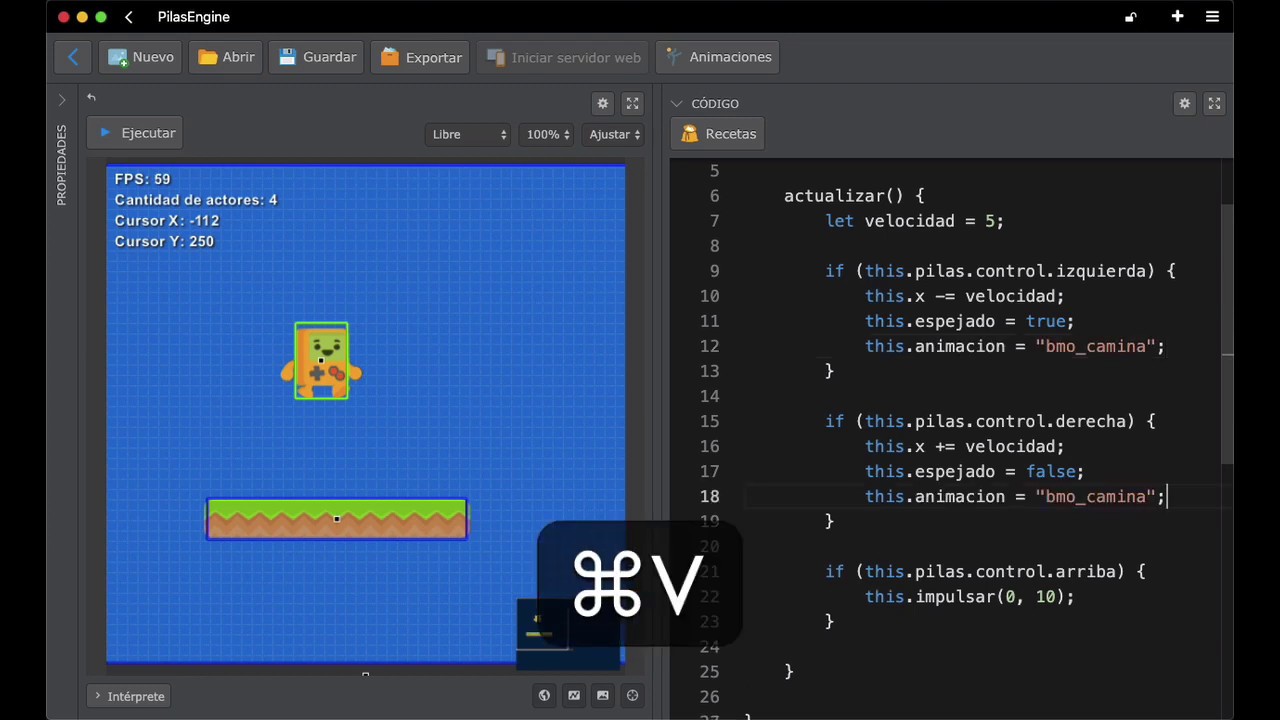Viewport: 1280px width, 720px height.
Task: Export the project with Exportar
Action: tap(421, 57)
